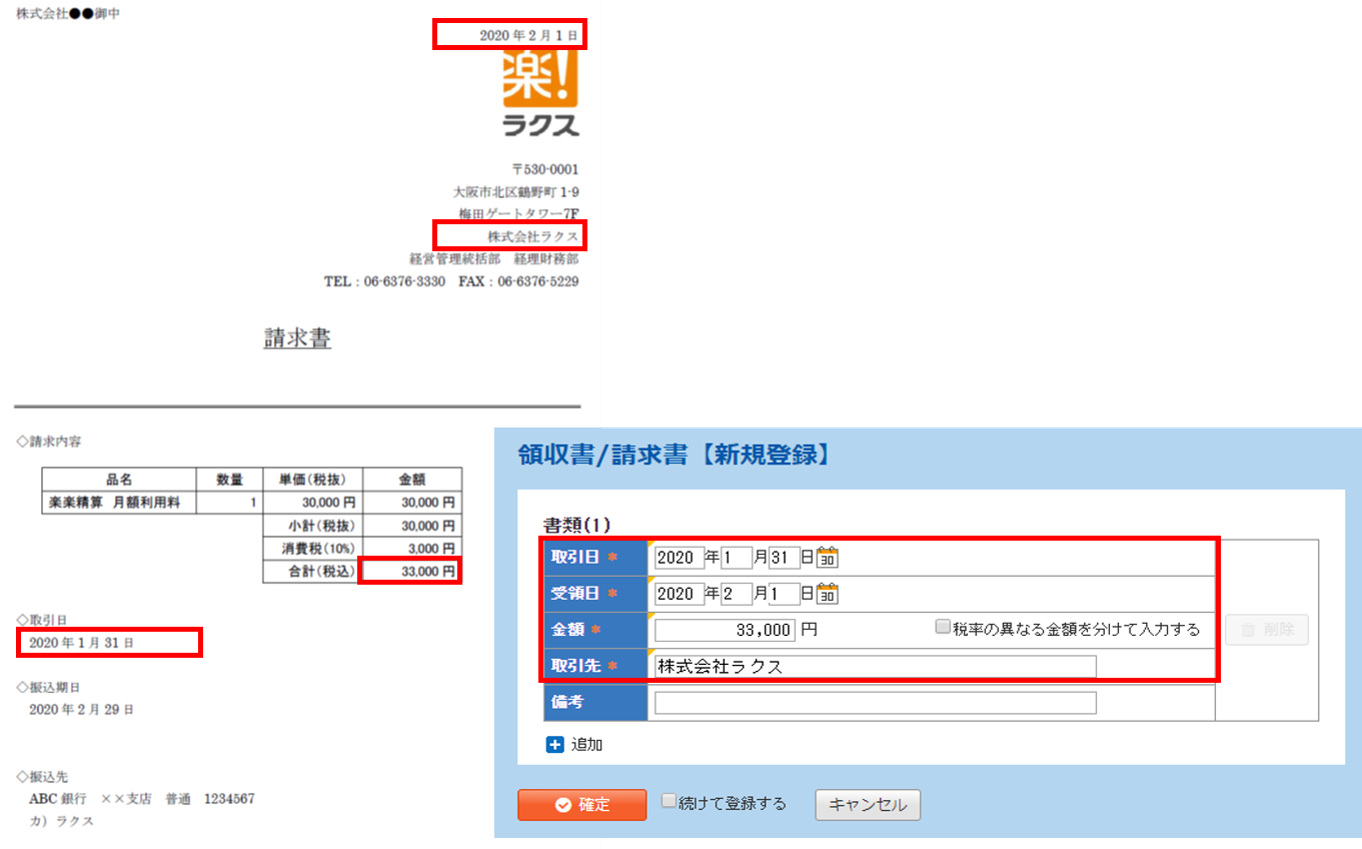Click the plus icon next to 追加

point(555,744)
